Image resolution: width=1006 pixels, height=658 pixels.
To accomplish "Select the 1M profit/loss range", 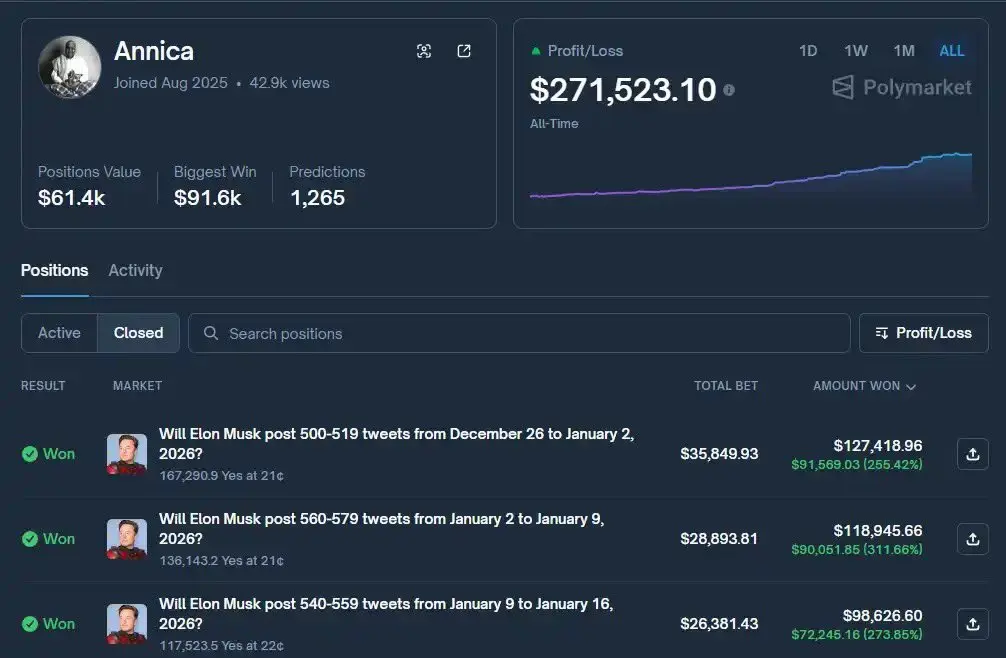I will coord(904,51).
